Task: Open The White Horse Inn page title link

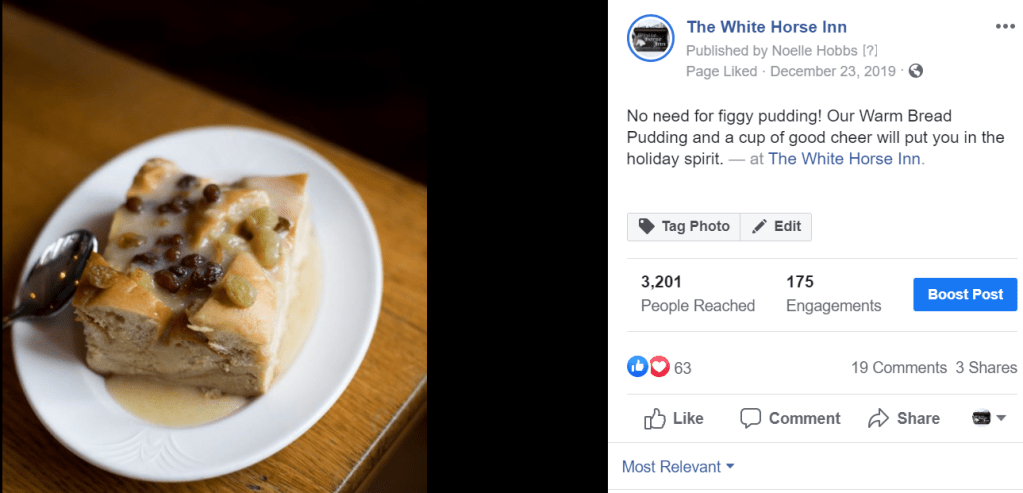Action: (x=766, y=27)
